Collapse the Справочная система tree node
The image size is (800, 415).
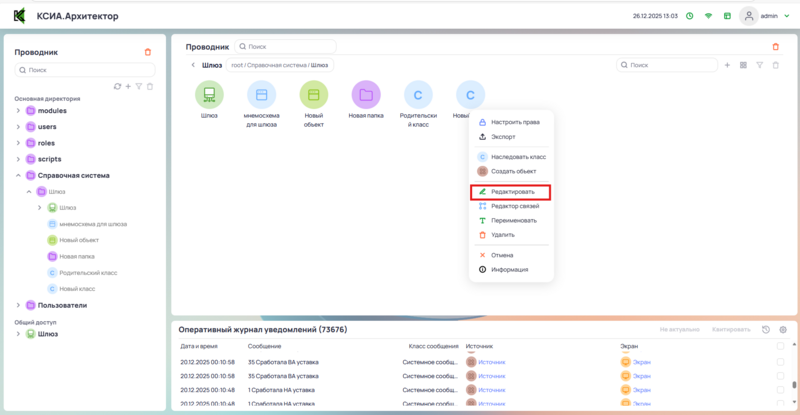18,175
